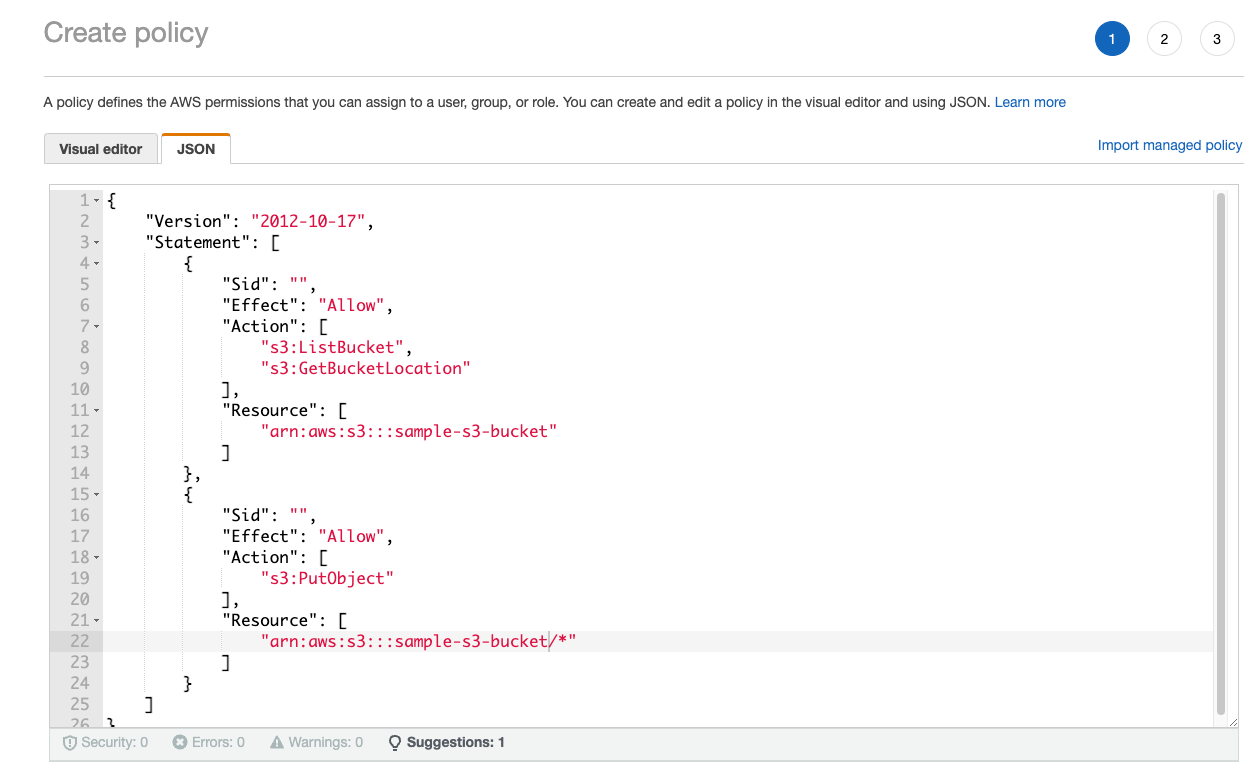Collapse the Statement array on line 3

pos(96,242)
